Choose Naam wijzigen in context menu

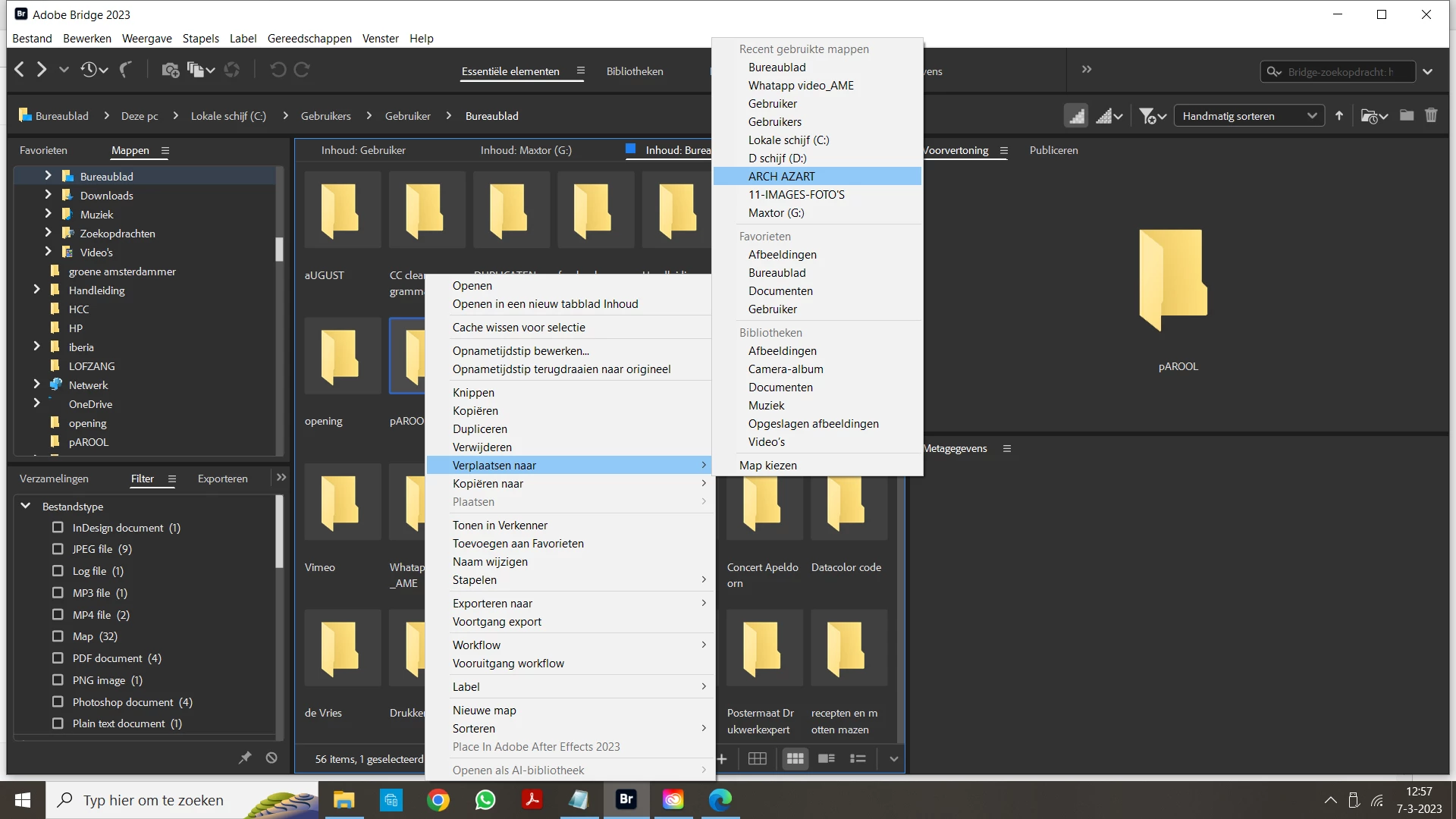pos(490,562)
